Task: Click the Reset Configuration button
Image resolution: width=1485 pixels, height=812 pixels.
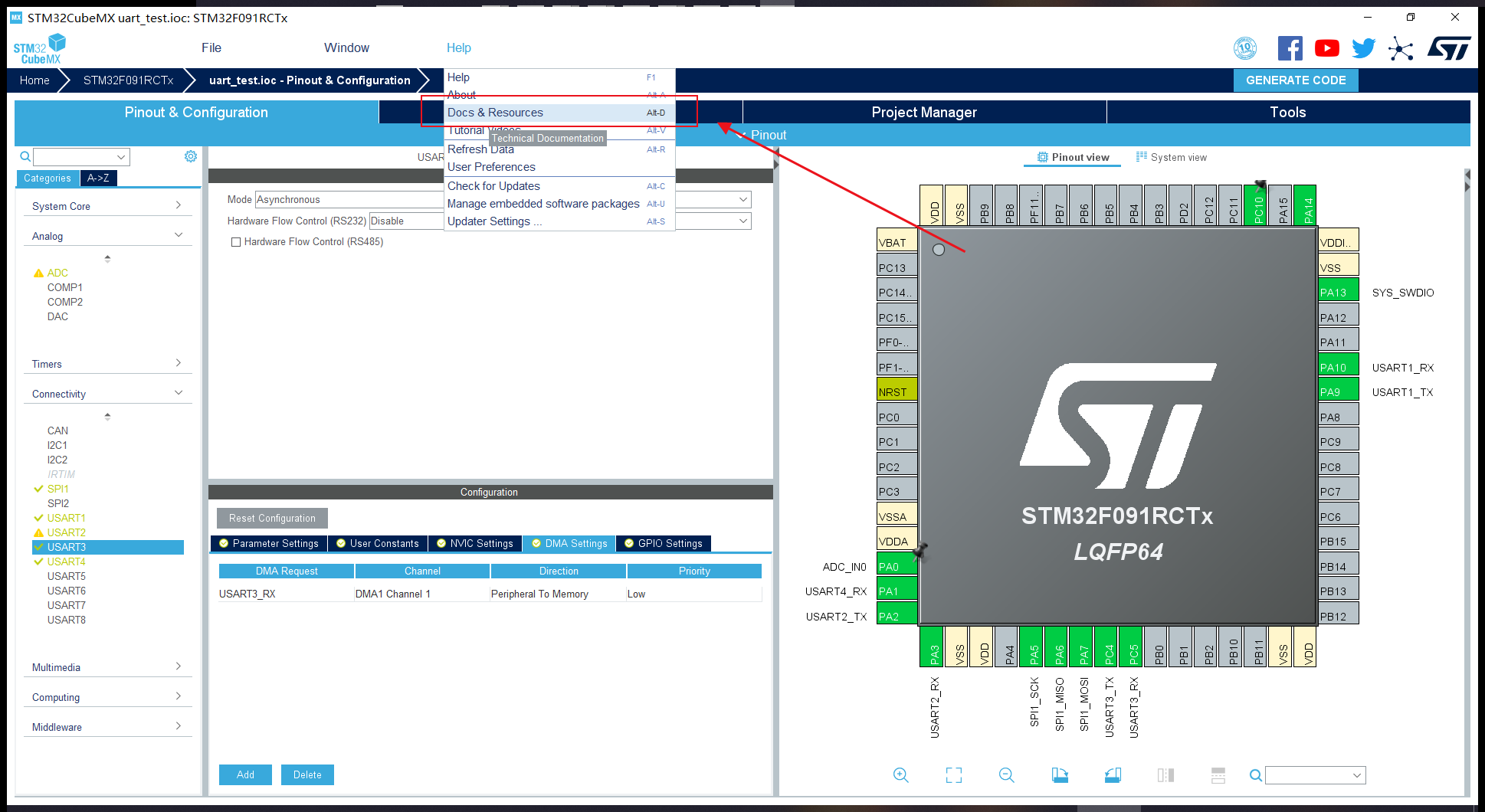Action: pos(271,518)
